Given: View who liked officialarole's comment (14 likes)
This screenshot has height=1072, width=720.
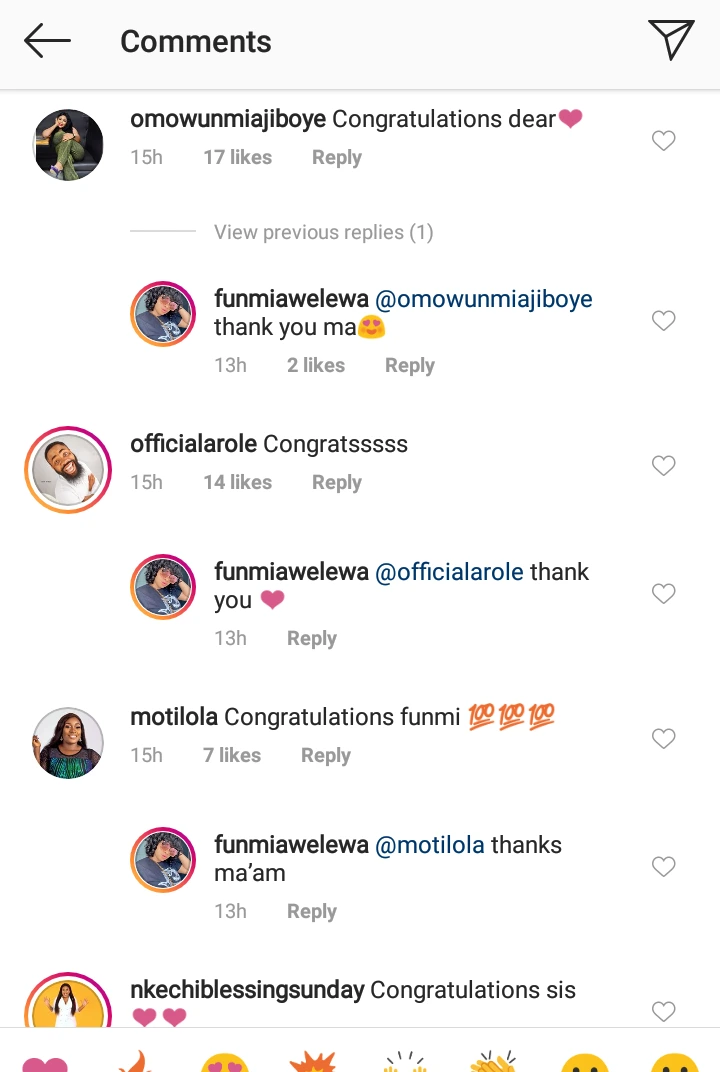Looking at the screenshot, I should pos(237,482).
